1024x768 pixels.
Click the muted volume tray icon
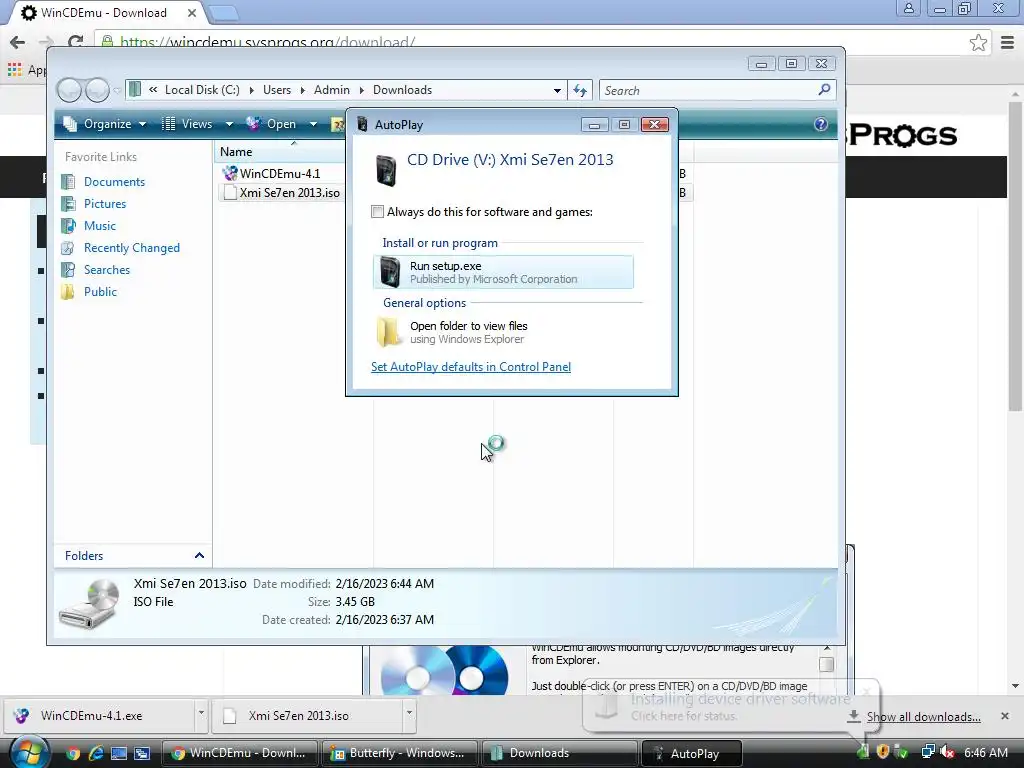(947, 752)
